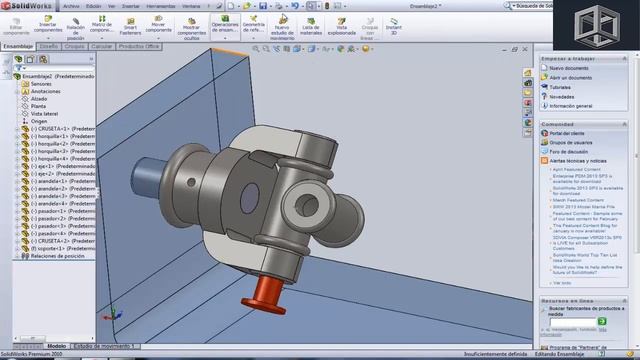
Task: Click the manufacturer search input field
Action: (573, 322)
